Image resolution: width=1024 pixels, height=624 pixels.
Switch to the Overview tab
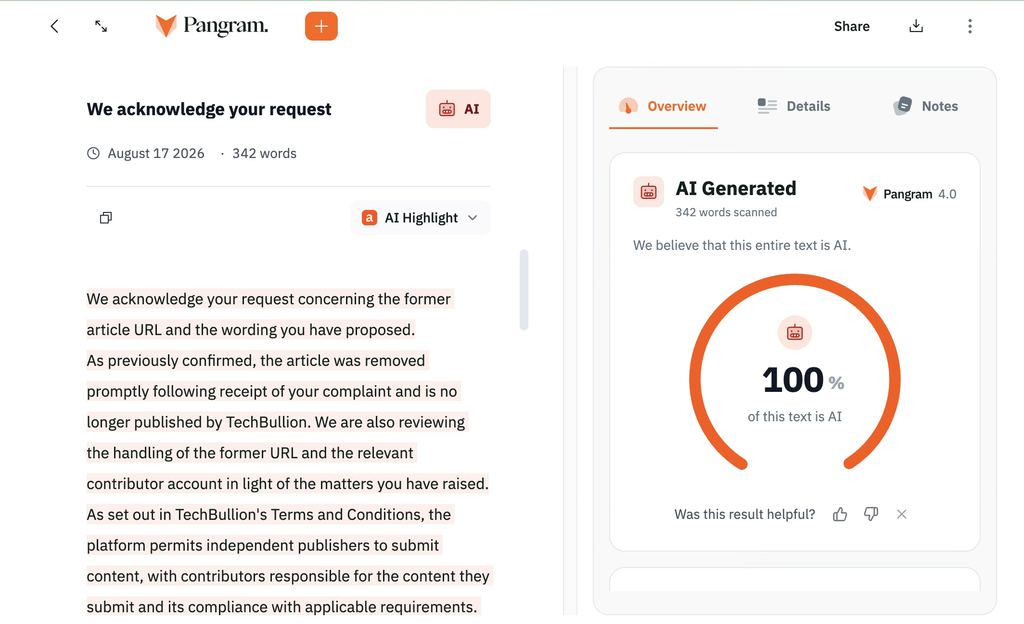664,106
